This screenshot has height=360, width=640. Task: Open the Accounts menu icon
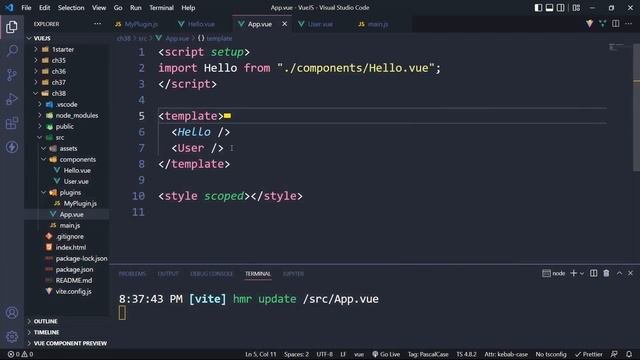coord(12,313)
